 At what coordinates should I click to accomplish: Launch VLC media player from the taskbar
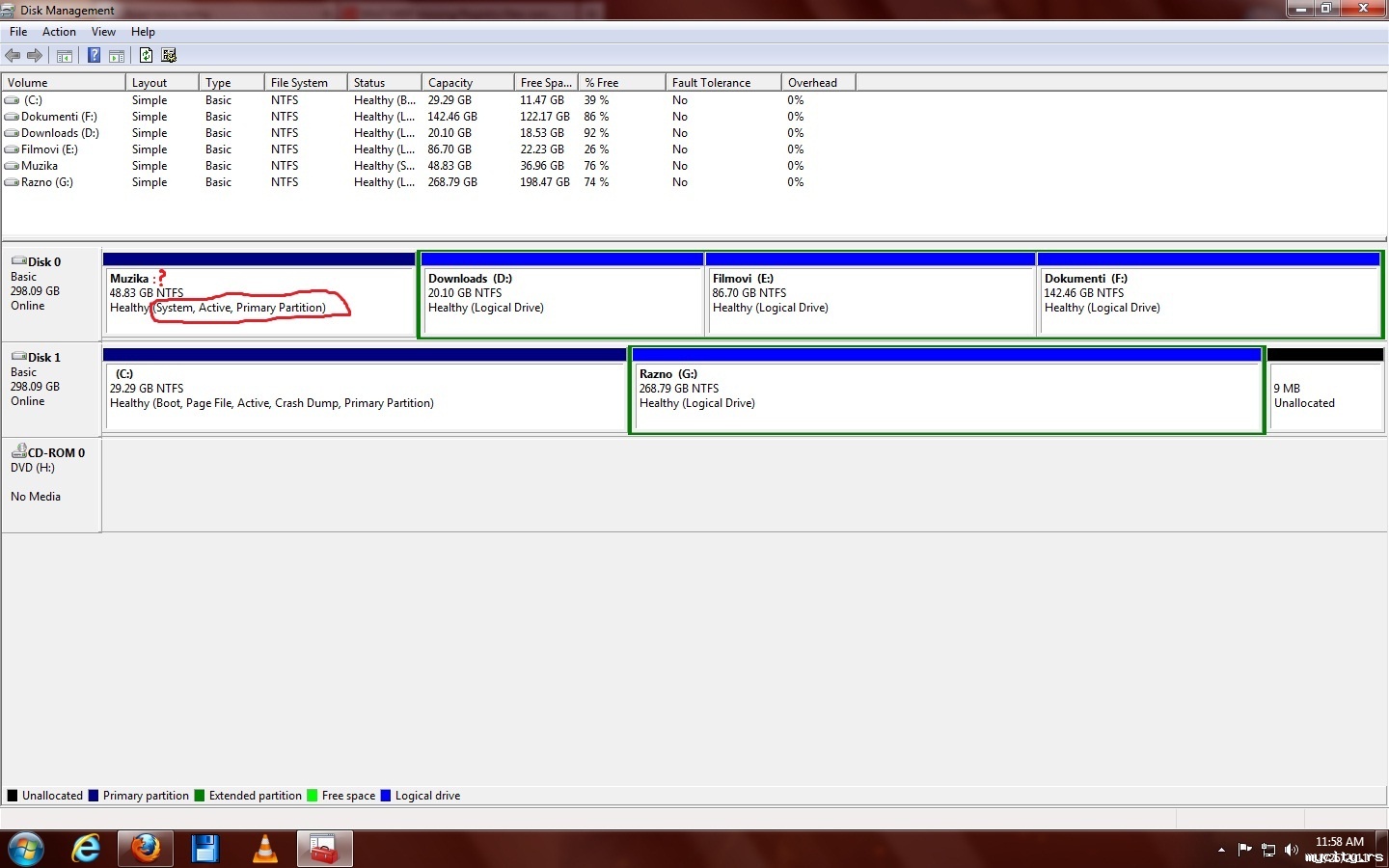[264, 849]
